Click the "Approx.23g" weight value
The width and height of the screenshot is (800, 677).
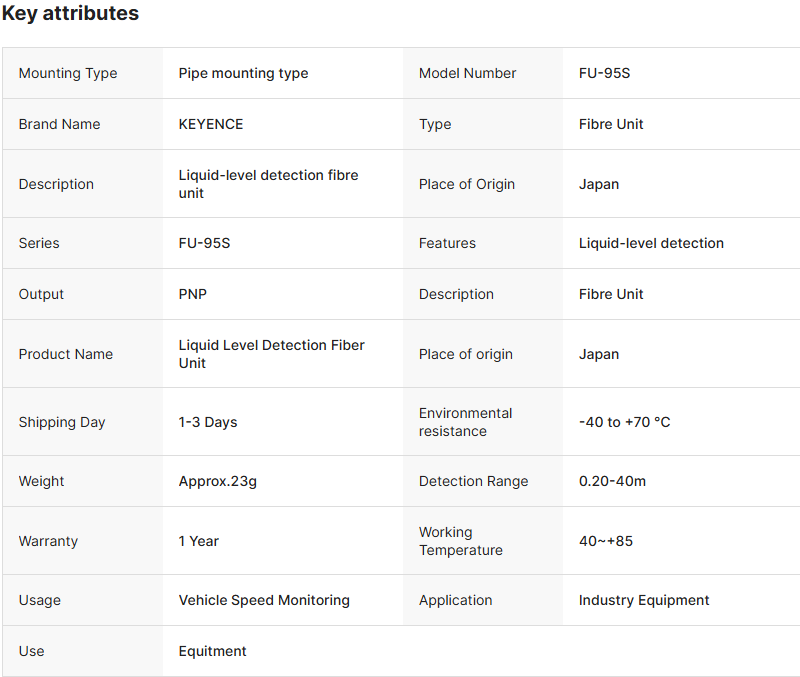(218, 481)
